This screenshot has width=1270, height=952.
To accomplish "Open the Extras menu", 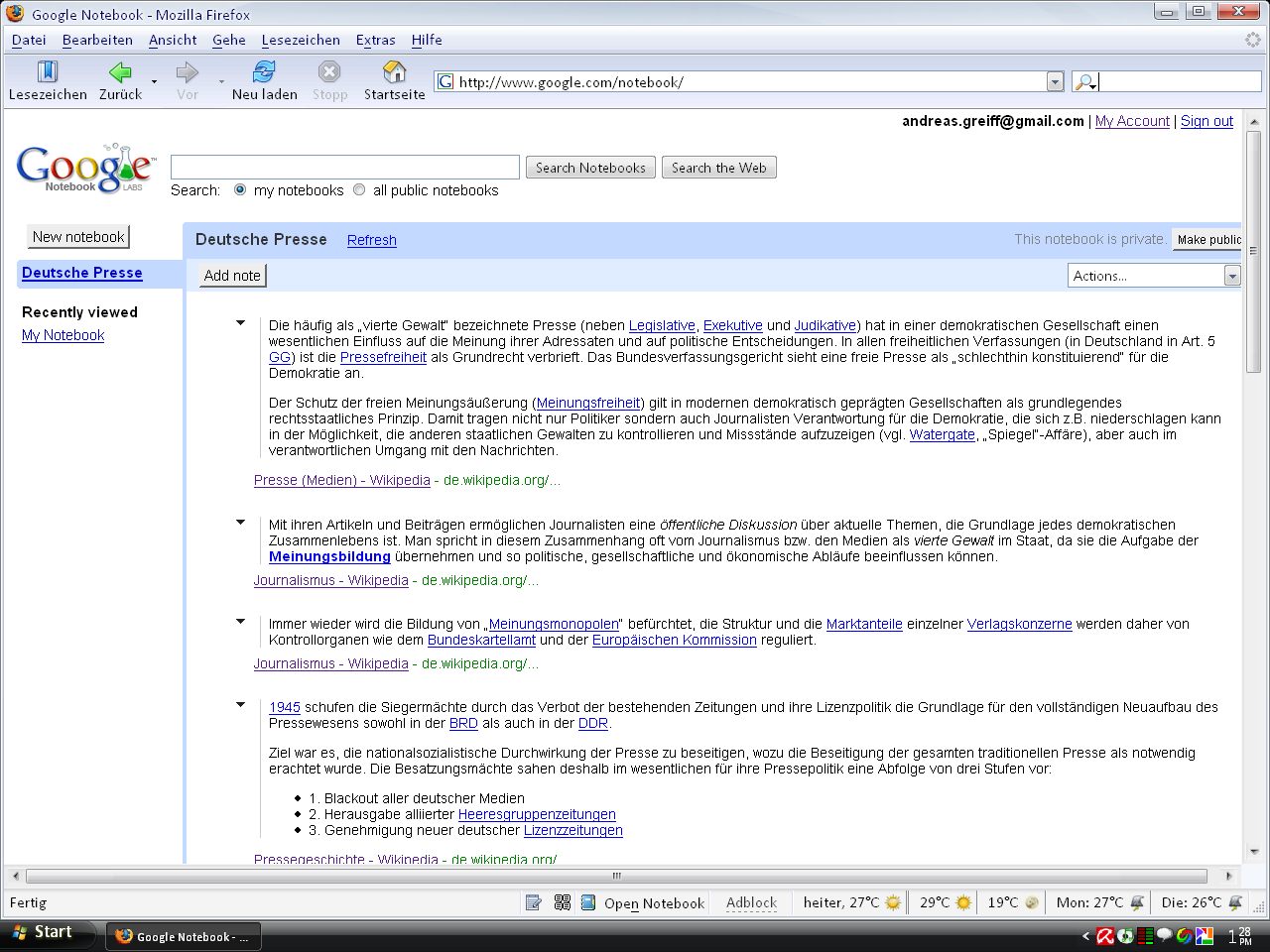I will [x=375, y=40].
